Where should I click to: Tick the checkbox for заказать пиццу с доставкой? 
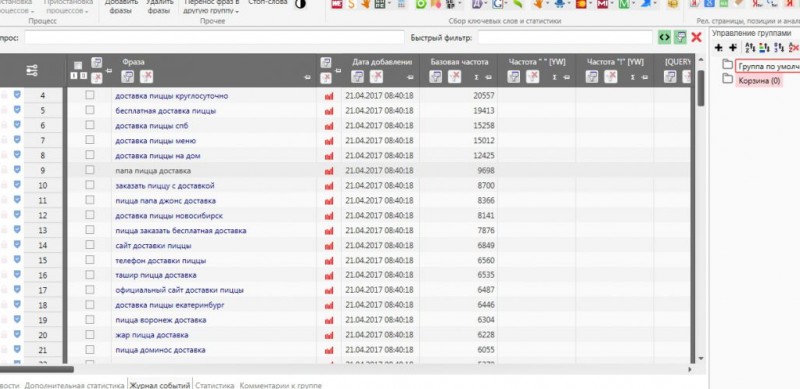point(90,185)
